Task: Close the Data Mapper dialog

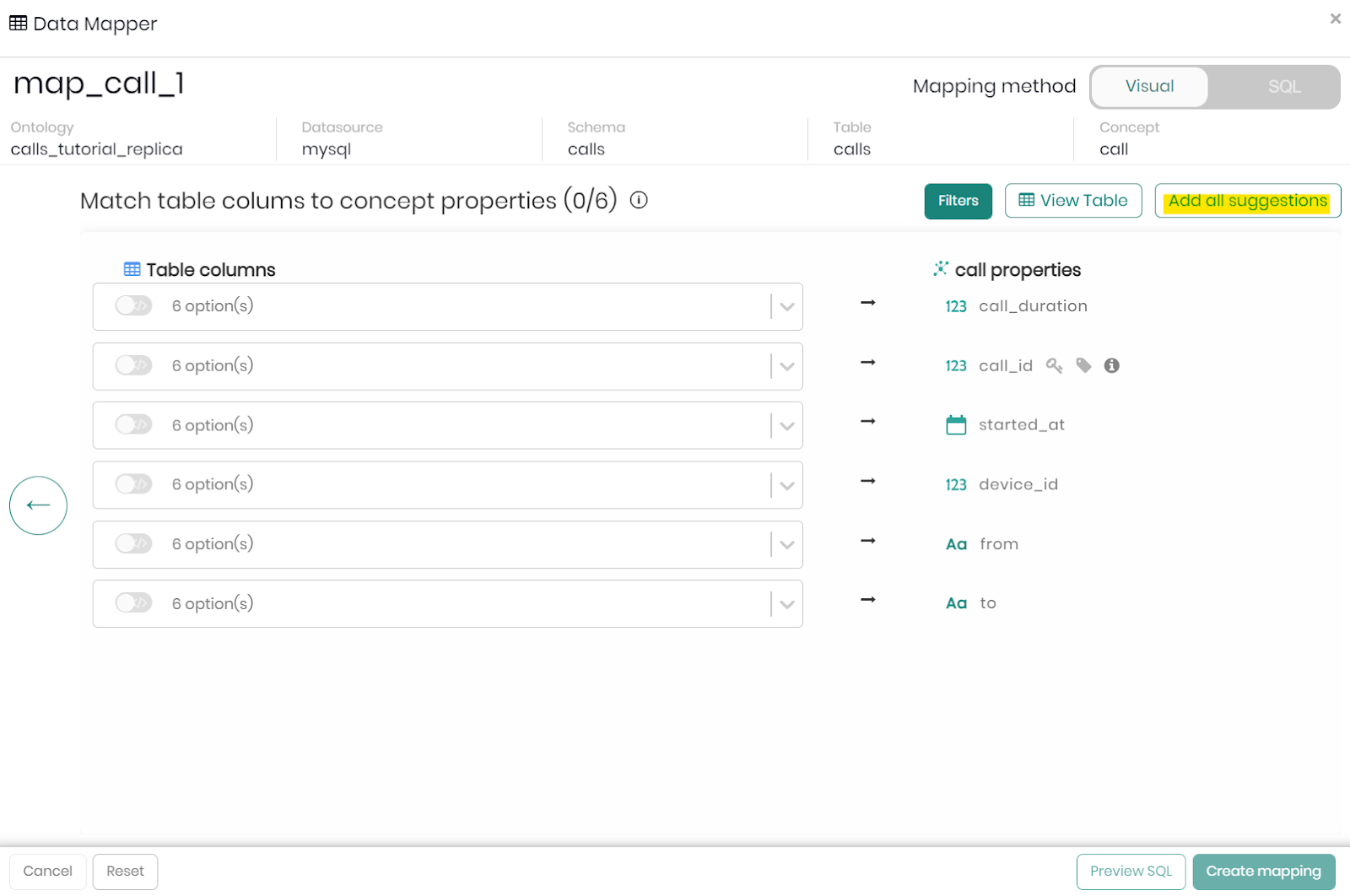Action: (x=1335, y=19)
